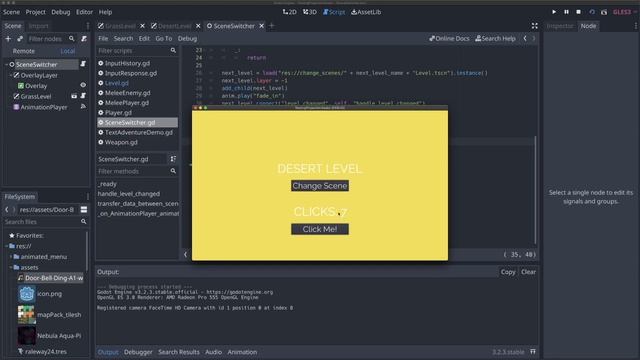The width and height of the screenshot is (640, 360).
Task: Open Player.gd in script list
Action: (x=118, y=113)
